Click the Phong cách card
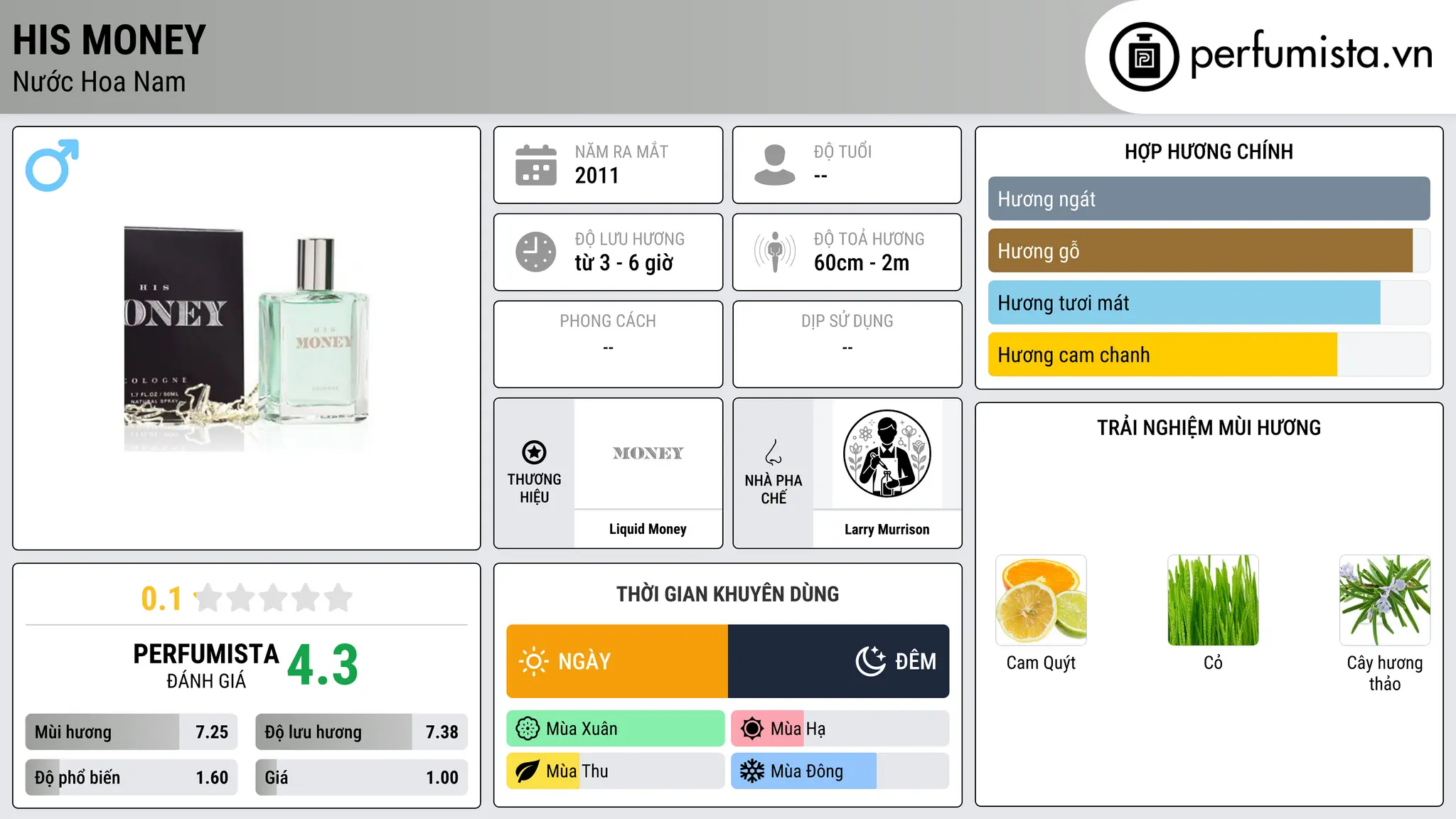The image size is (1456, 819). point(609,344)
